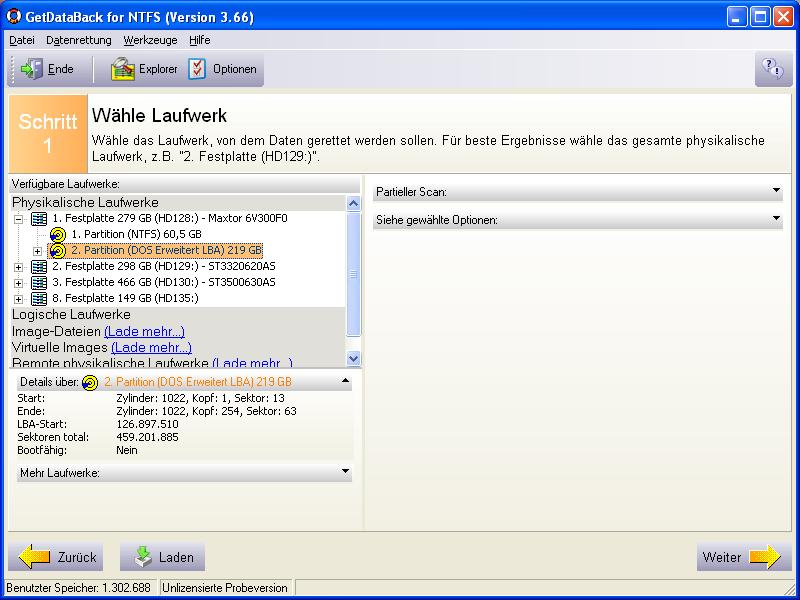Open the Explorer toolbar button
800x600 pixels.
tap(144, 69)
